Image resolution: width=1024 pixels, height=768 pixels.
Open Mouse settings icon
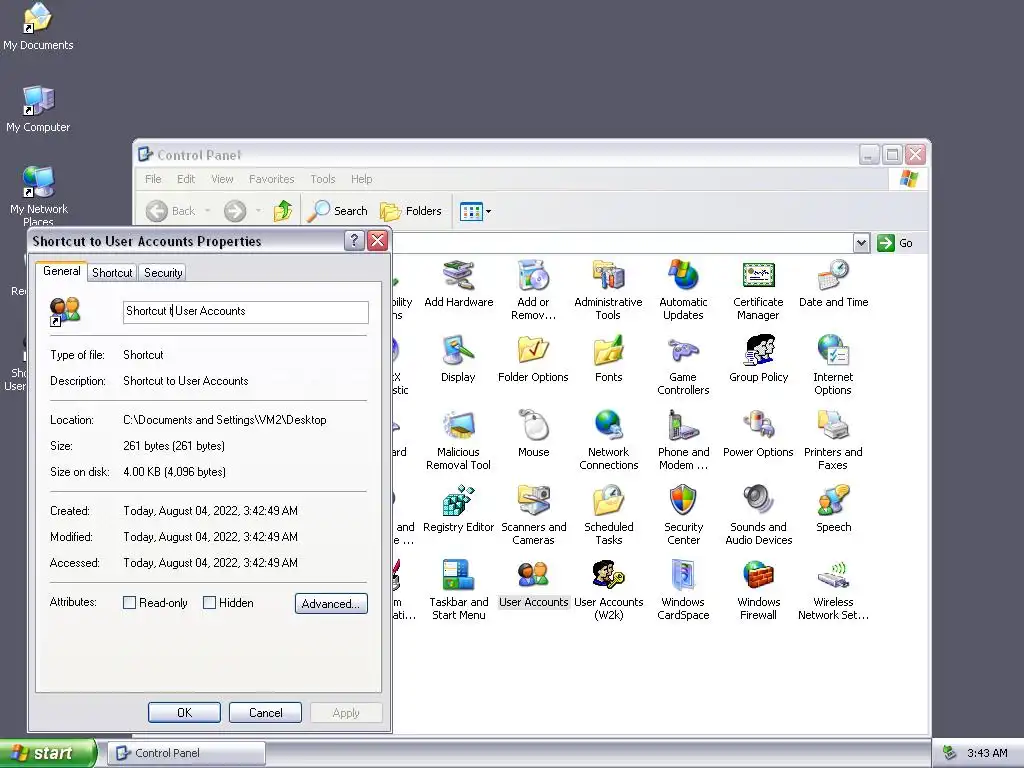(x=534, y=434)
